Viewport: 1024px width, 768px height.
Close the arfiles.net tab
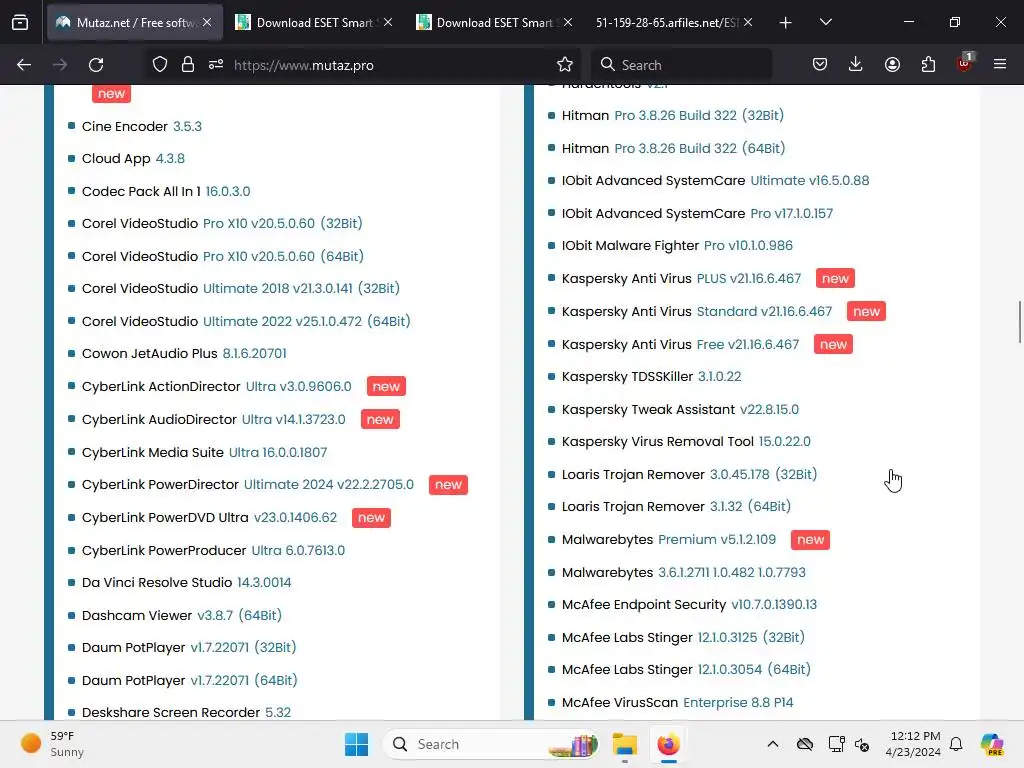coord(748,22)
